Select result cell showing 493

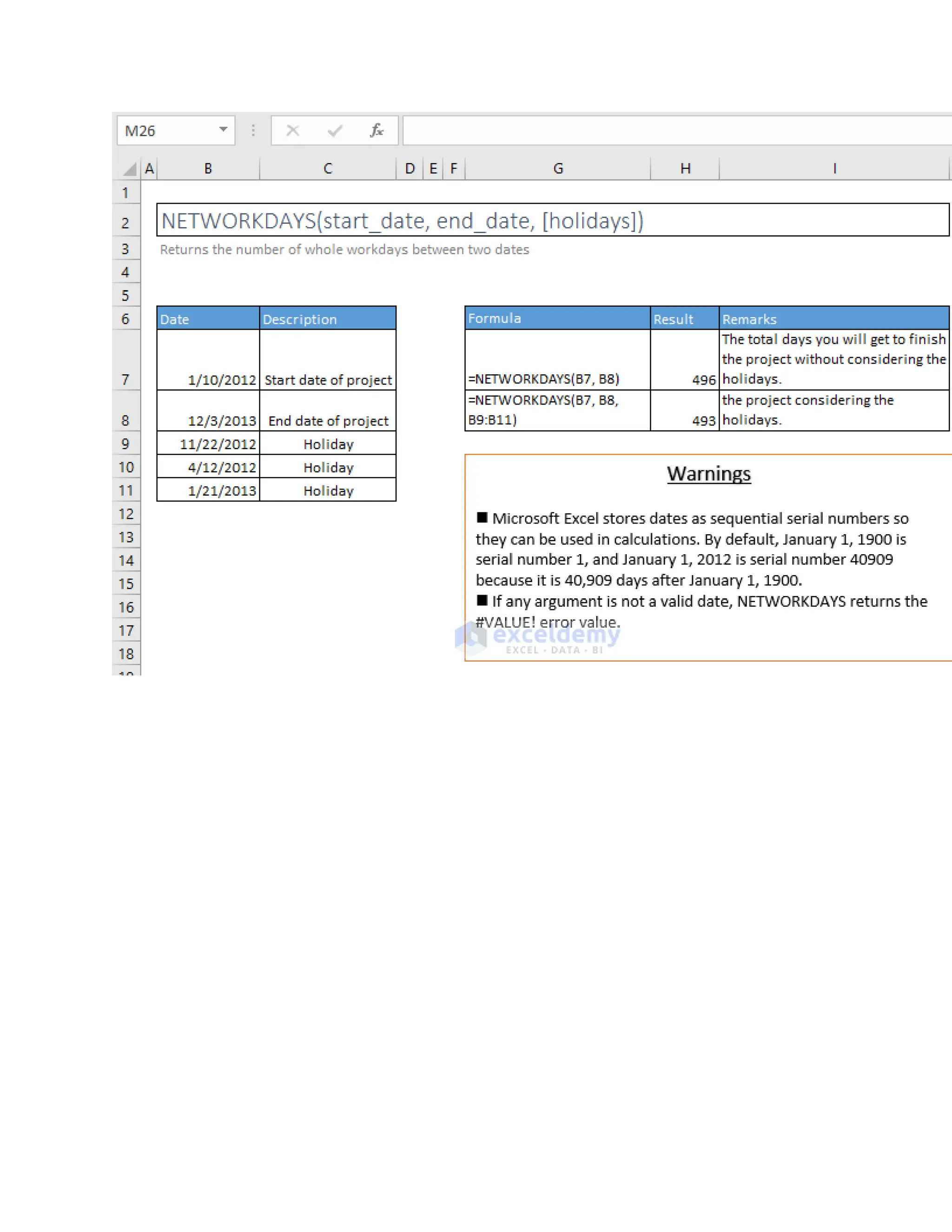pyautogui.click(x=685, y=411)
